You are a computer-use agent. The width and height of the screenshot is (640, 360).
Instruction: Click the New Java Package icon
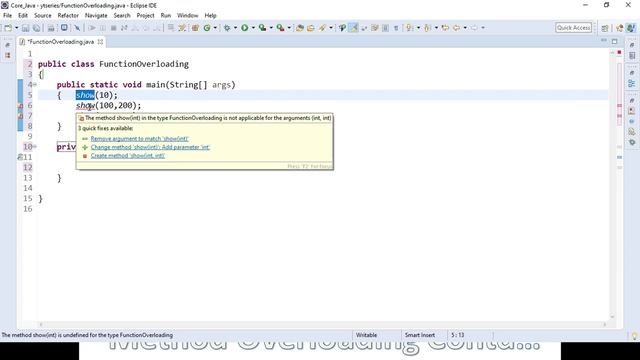[196, 28]
